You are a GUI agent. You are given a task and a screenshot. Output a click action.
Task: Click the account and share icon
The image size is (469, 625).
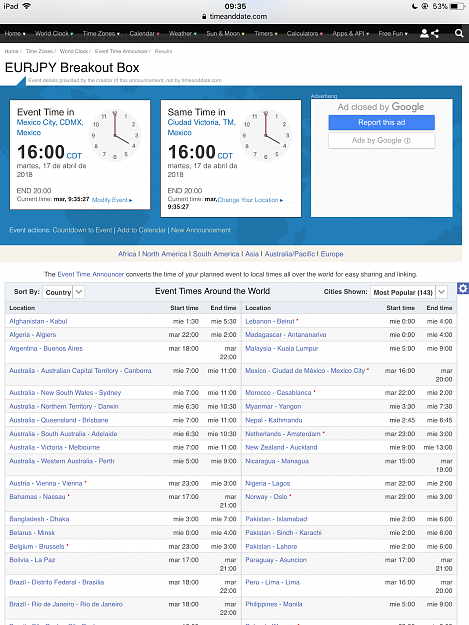click(430, 33)
